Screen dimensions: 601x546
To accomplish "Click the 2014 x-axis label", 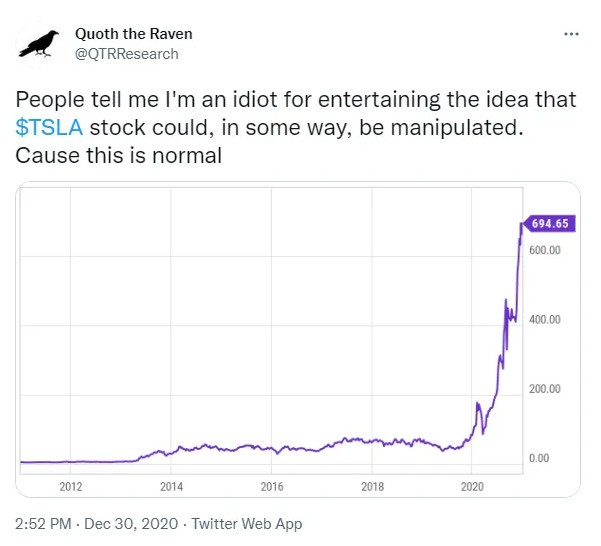I will click(x=171, y=487).
